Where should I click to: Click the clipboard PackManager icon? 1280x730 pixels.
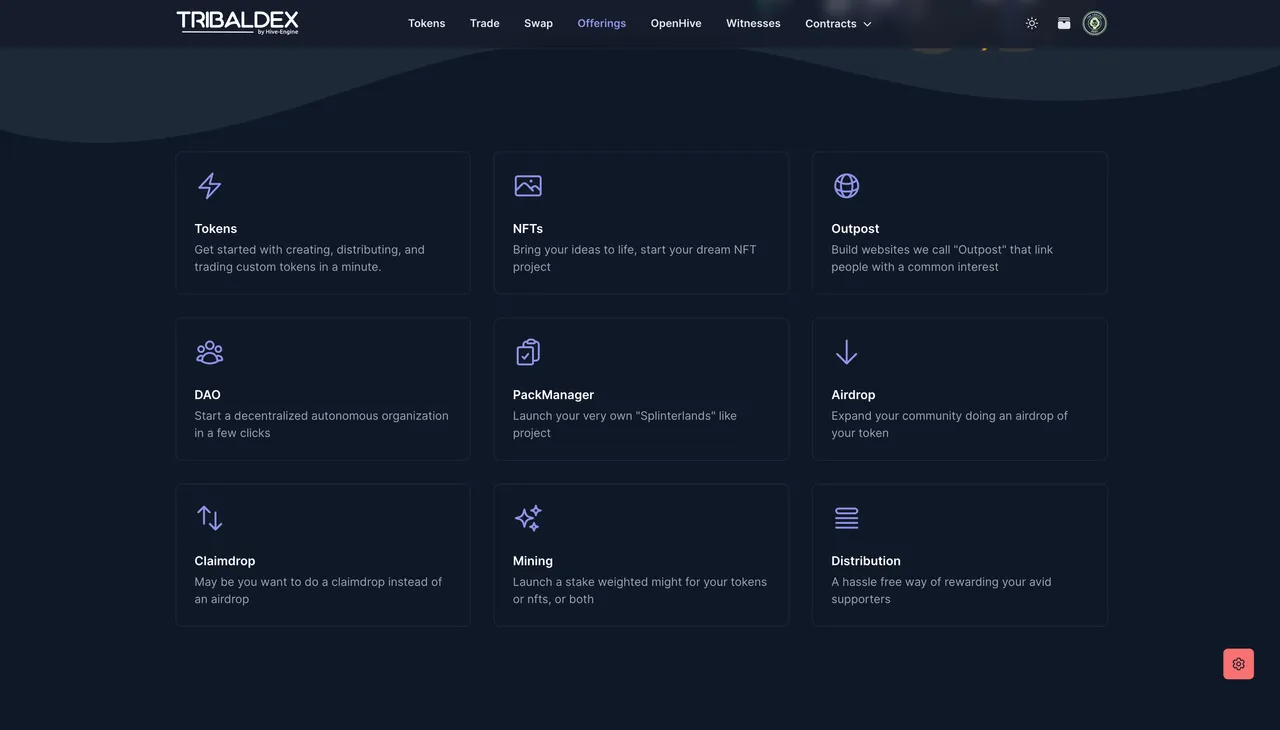pos(528,352)
